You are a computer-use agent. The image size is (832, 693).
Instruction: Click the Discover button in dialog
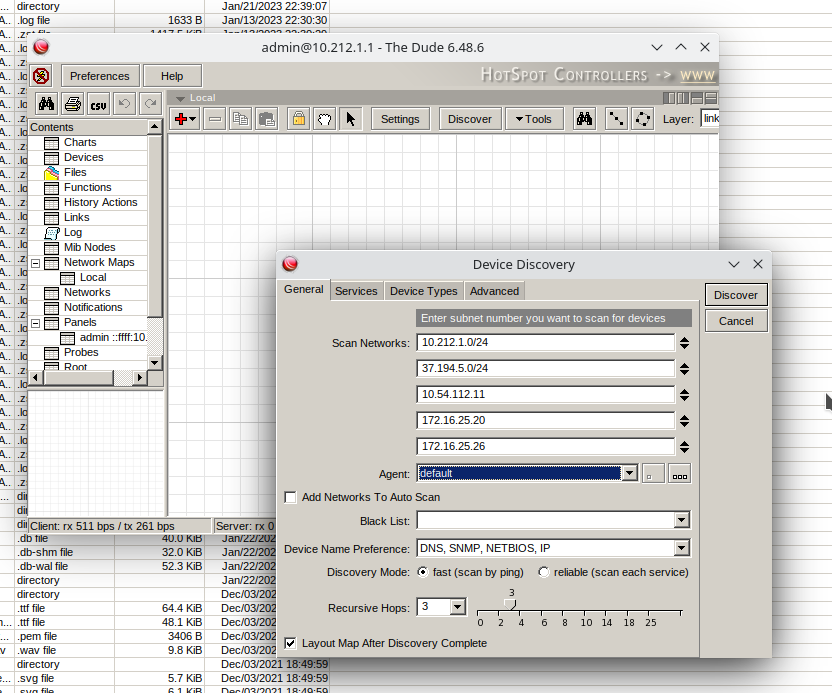tap(735, 295)
